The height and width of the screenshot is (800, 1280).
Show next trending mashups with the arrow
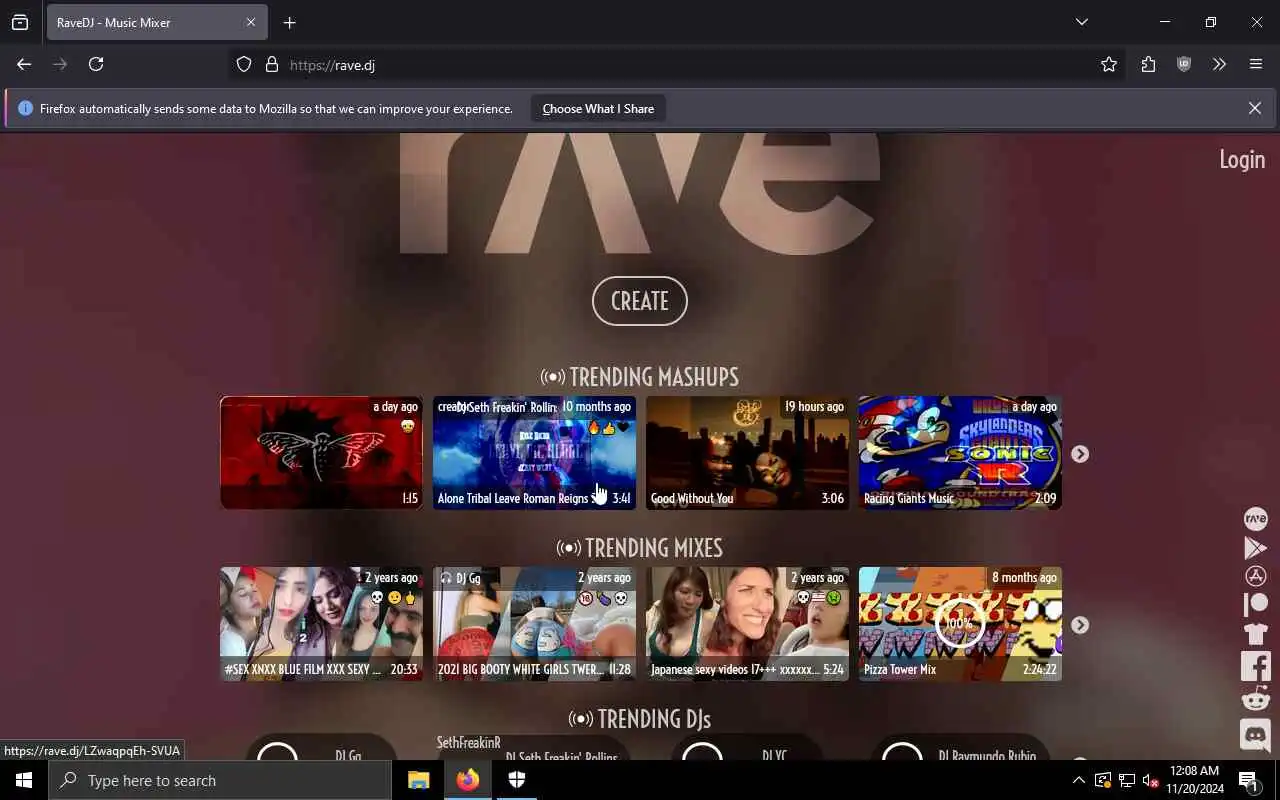pos(1080,454)
